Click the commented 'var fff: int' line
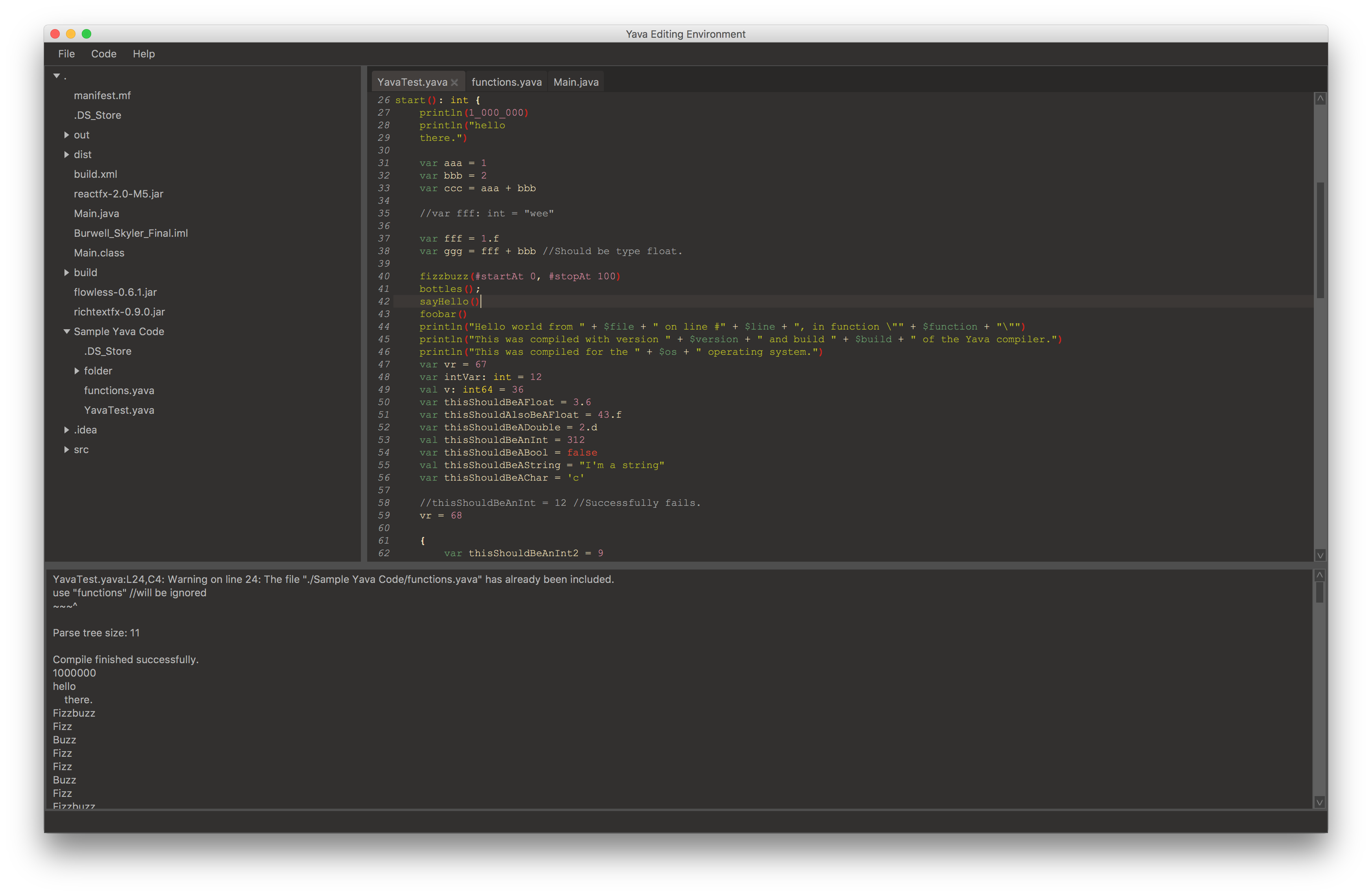The image size is (1372, 896). [x=486, y=214]
